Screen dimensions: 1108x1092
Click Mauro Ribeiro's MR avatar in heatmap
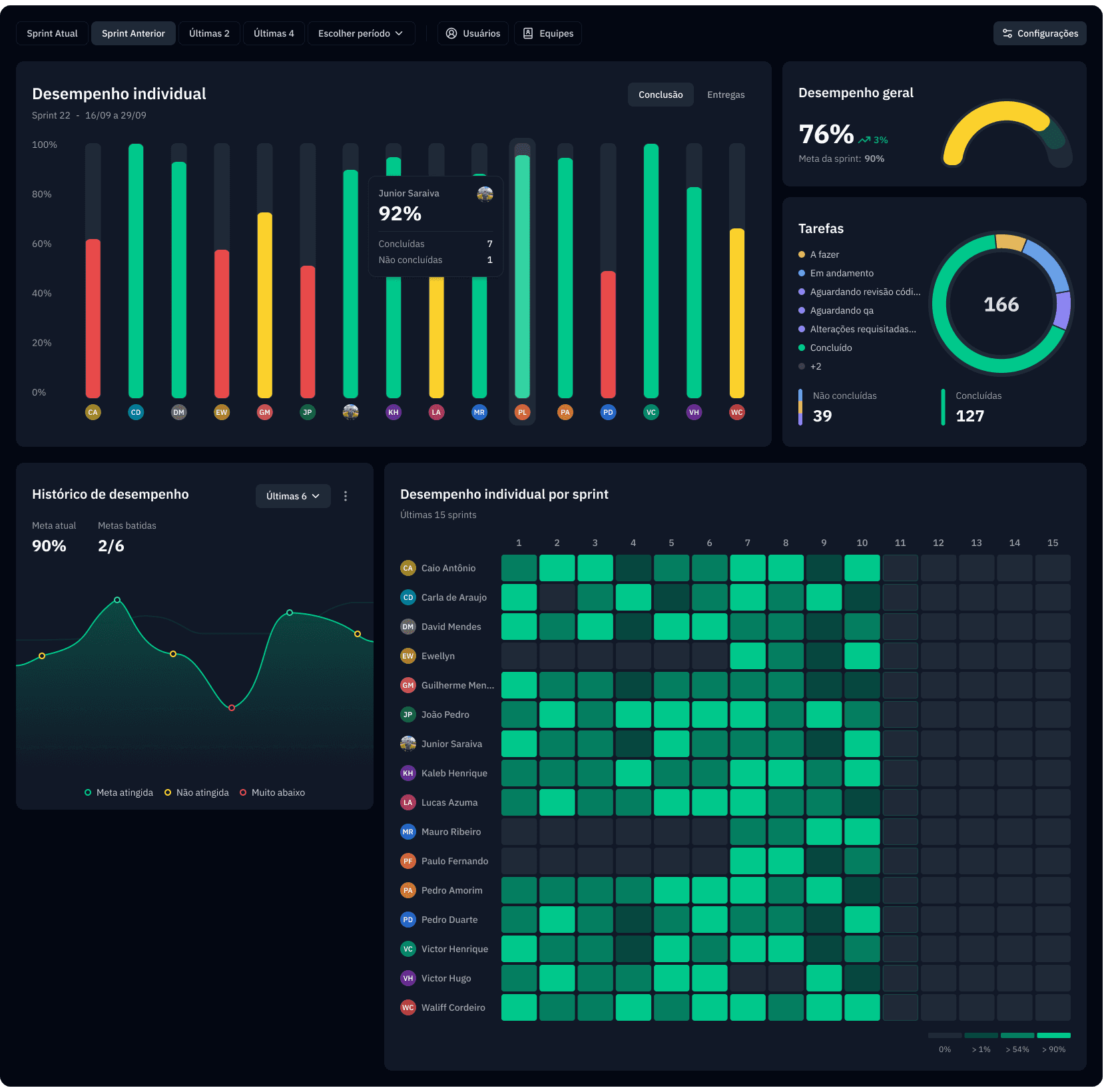(408, 832)
